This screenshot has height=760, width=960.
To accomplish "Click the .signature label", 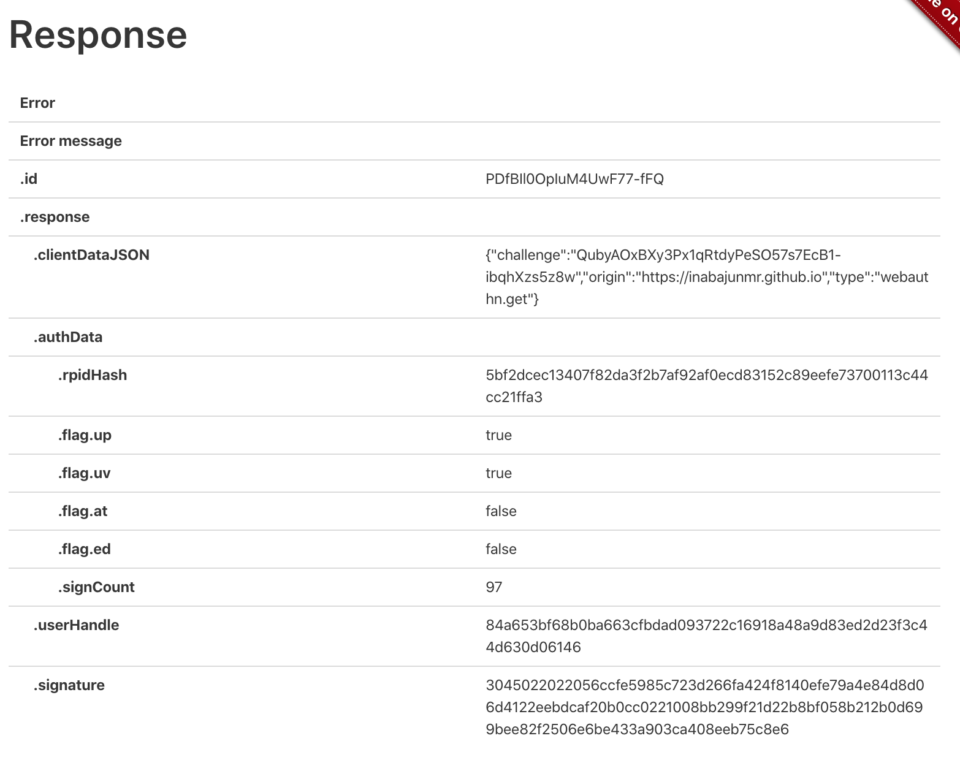I will [69, 685].
